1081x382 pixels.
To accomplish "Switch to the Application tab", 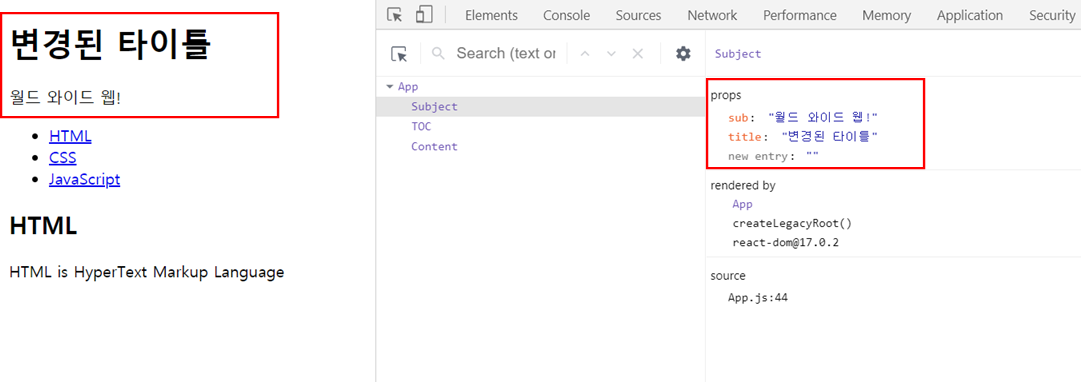I will (969, 15).
